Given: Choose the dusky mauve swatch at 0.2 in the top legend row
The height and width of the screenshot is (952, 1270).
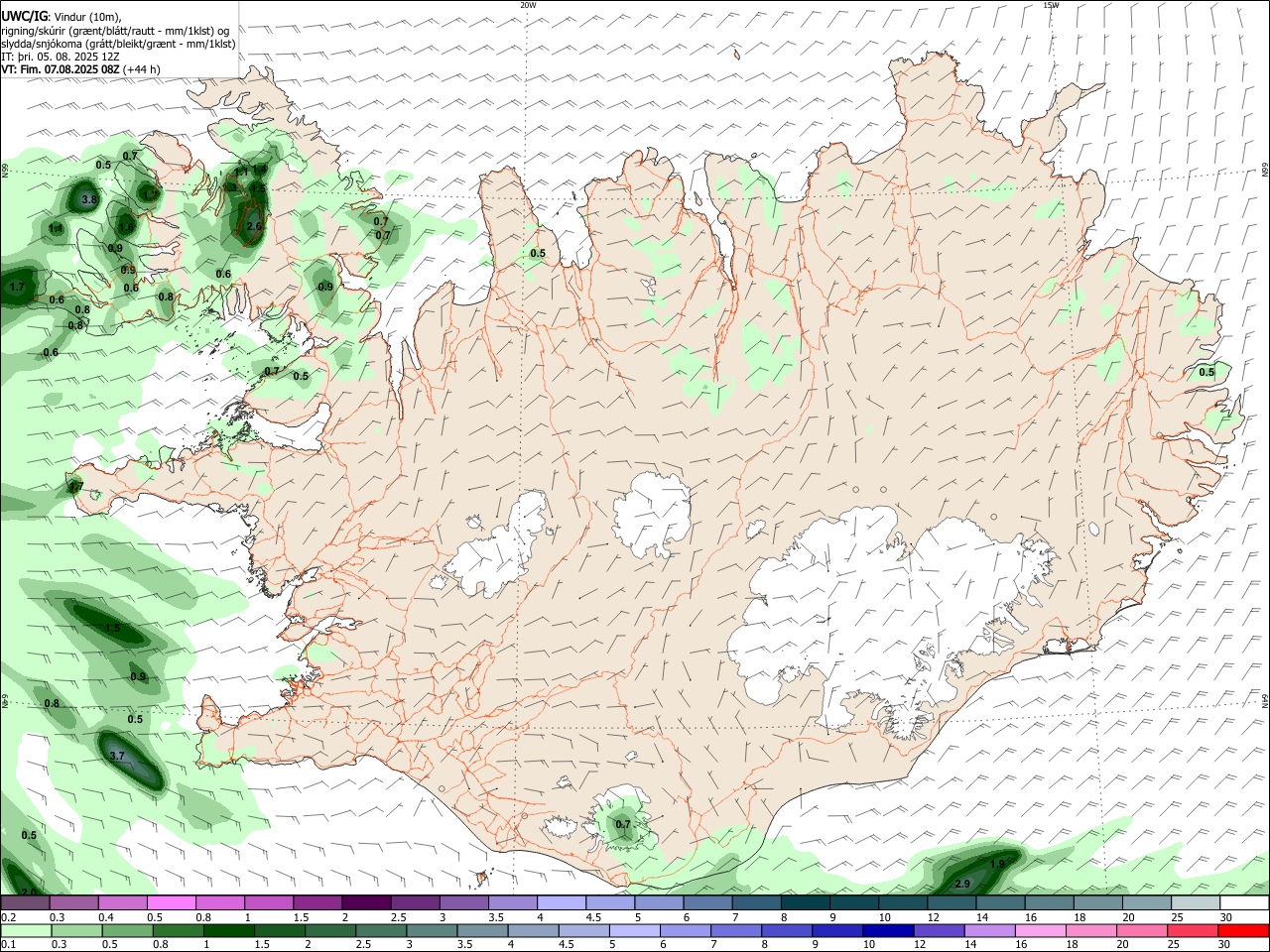Looking at the screenshot, I should click(x=26, y=903).
